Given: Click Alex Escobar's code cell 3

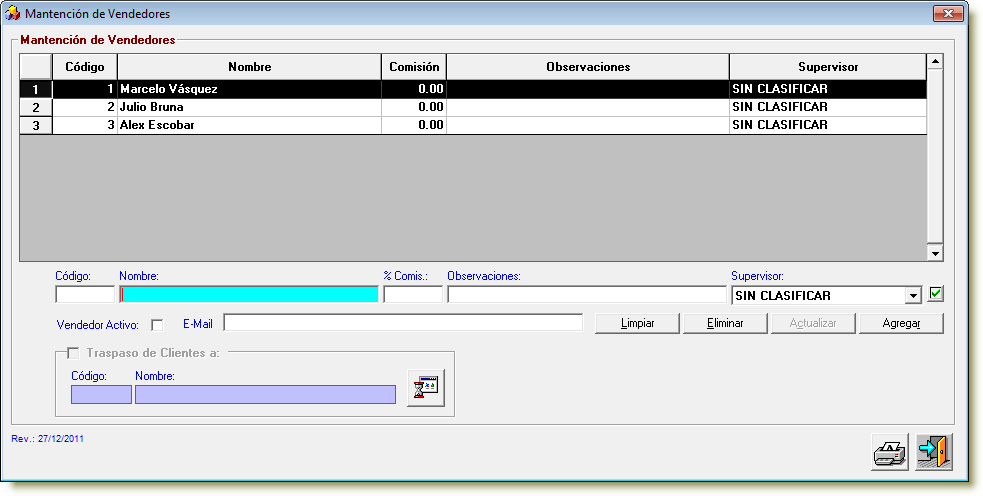Looking at the screenshot, I should (x=85, y=125).
